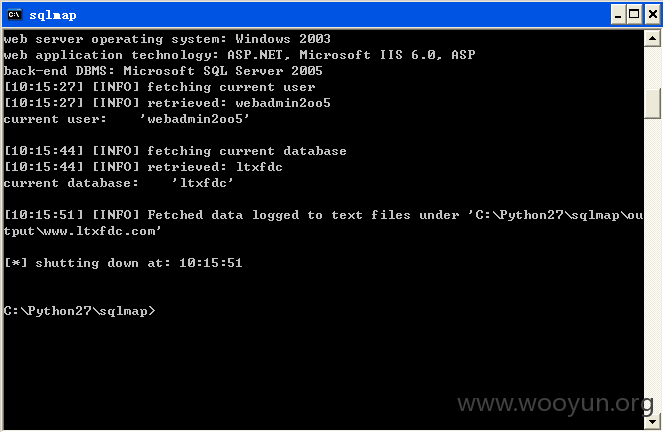
Task: Click the tput\www.ltxfdc.com path text
Action: pyautogui.click(x=82, y=231)
